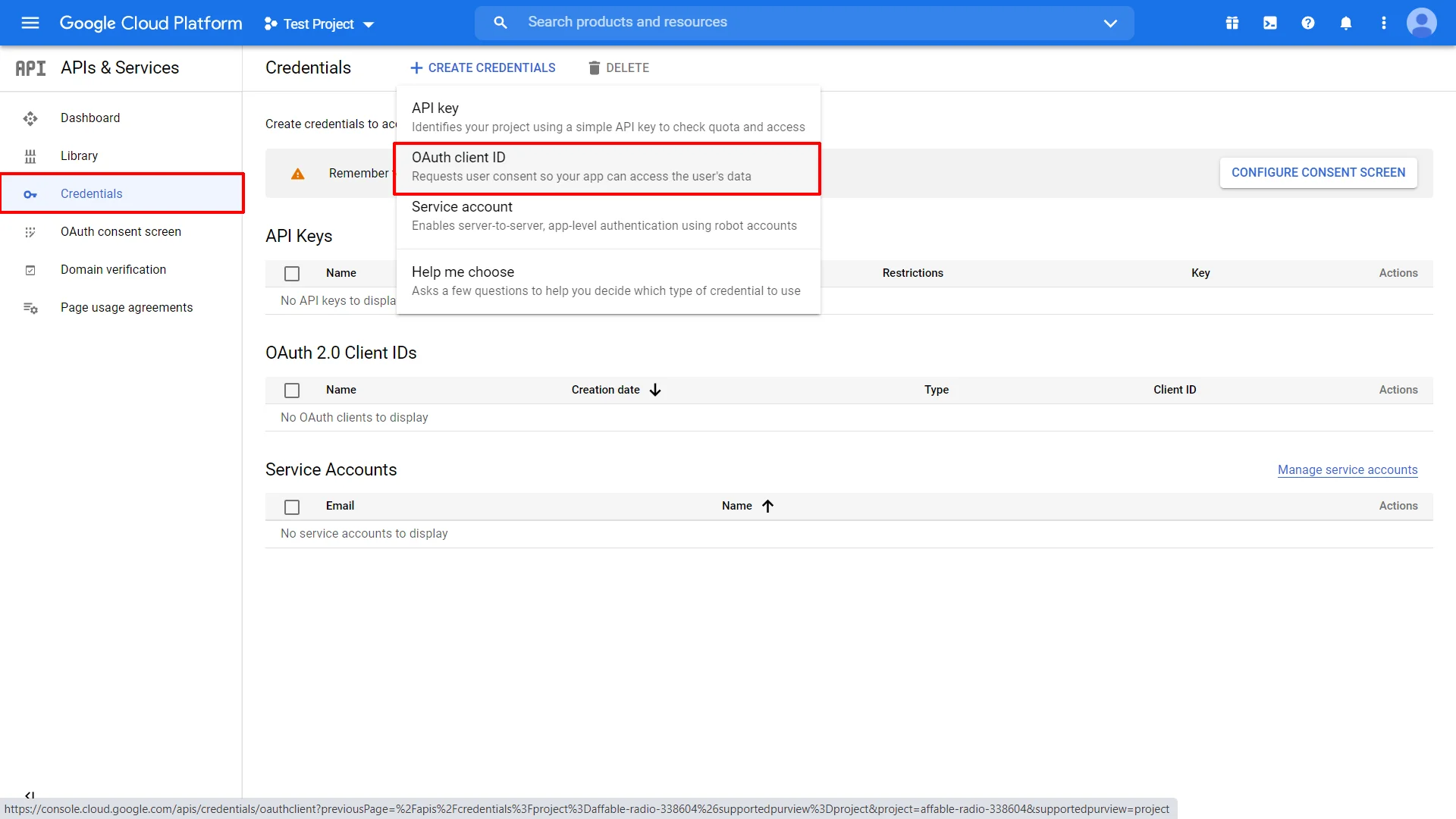Viewport: 1456px width, 819px height.
Task: Open the notifications bell
Action: [1346, 24]
